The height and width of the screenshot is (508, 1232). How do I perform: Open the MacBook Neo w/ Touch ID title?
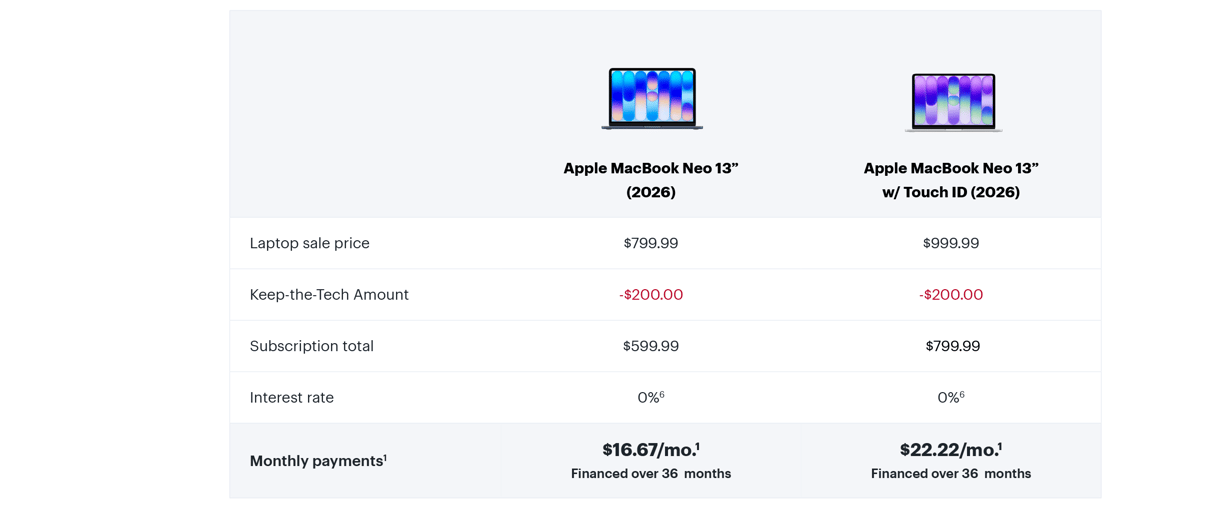pos(951,180)
